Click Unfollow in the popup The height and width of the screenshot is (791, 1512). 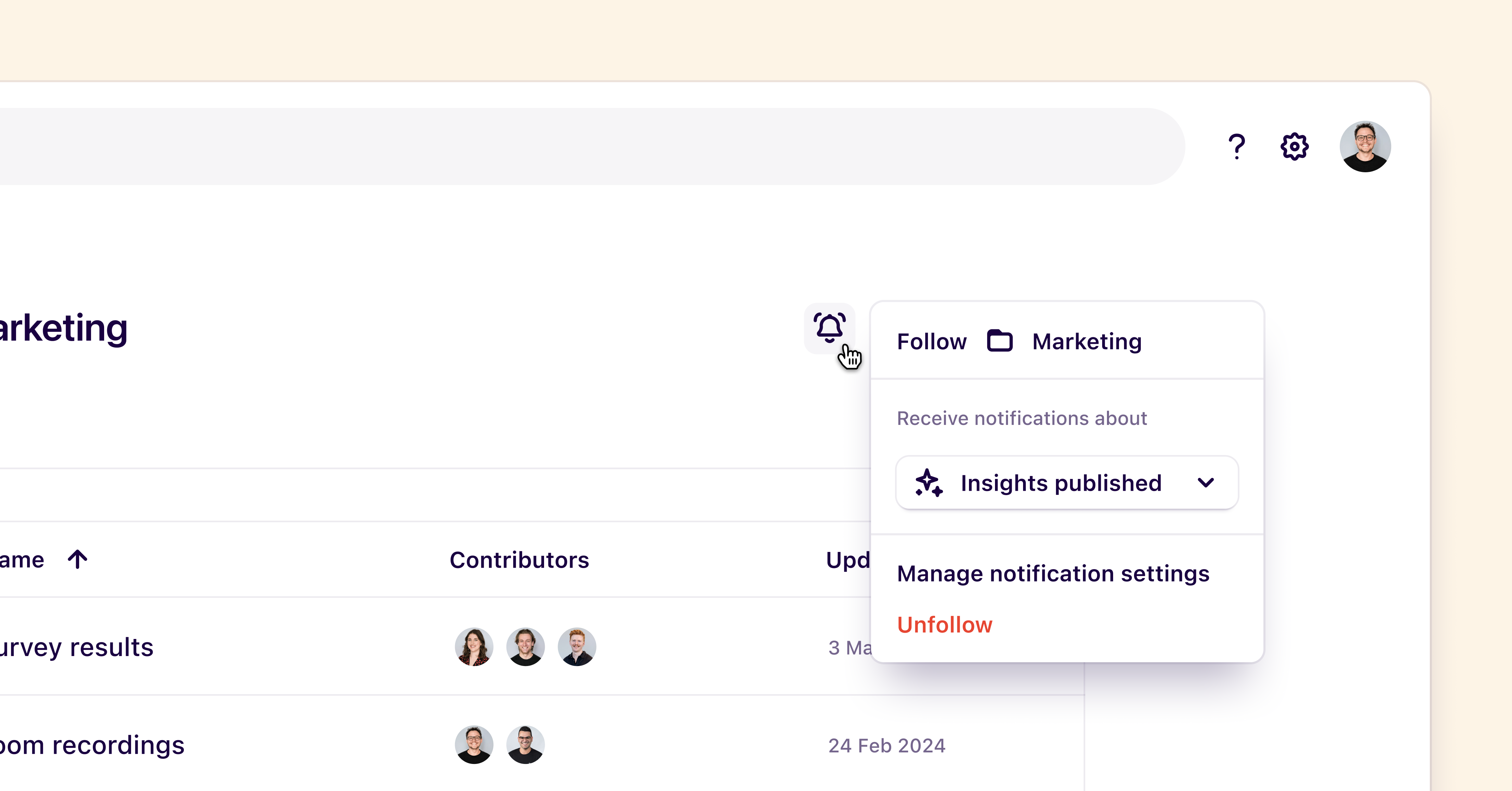(x=944, y=624)
